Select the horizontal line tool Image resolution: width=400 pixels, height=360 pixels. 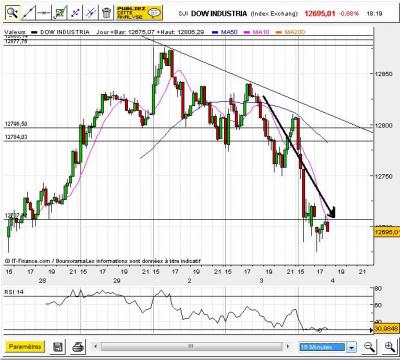[x=44, y=13]
